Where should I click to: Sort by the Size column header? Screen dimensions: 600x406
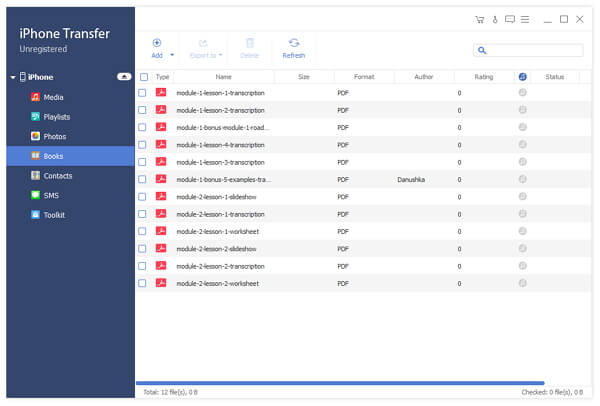(304, 77)
